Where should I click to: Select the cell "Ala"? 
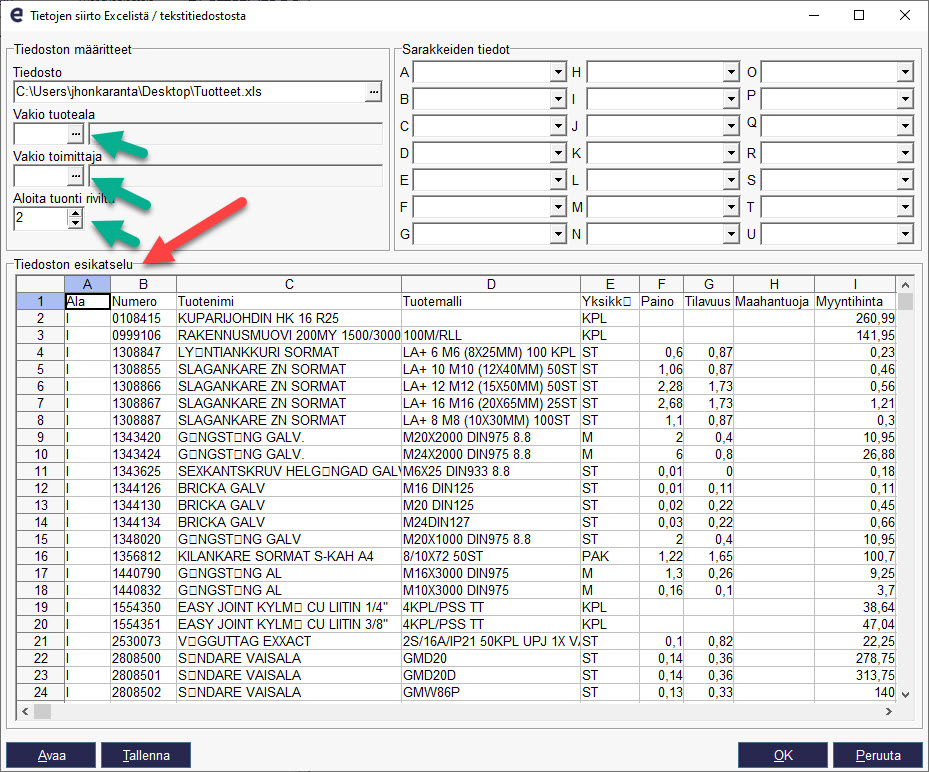pos(87,302)
